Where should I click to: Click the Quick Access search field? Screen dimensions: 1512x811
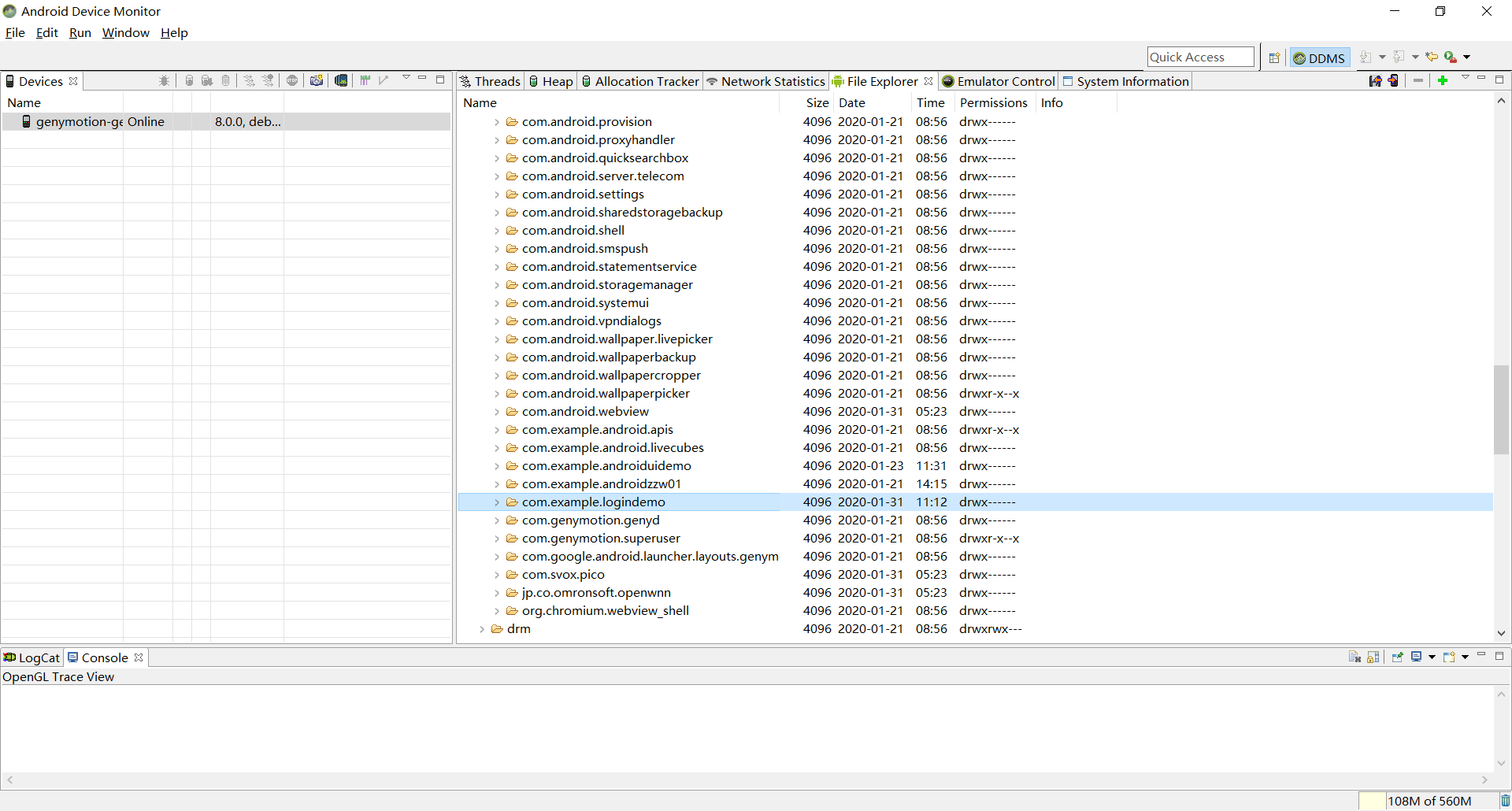tap(1200, 57)
